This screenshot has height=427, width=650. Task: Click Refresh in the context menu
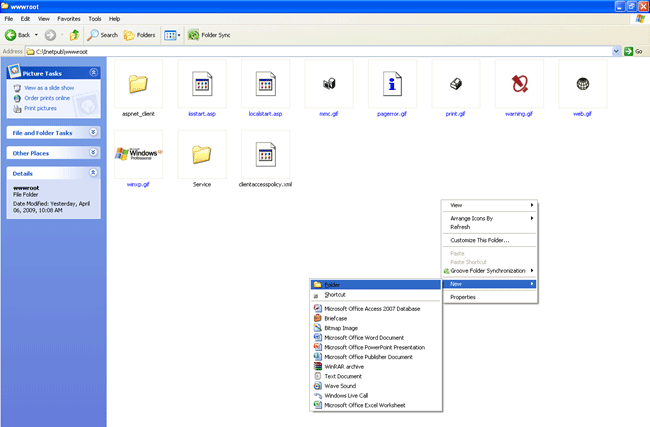point(490,227)
